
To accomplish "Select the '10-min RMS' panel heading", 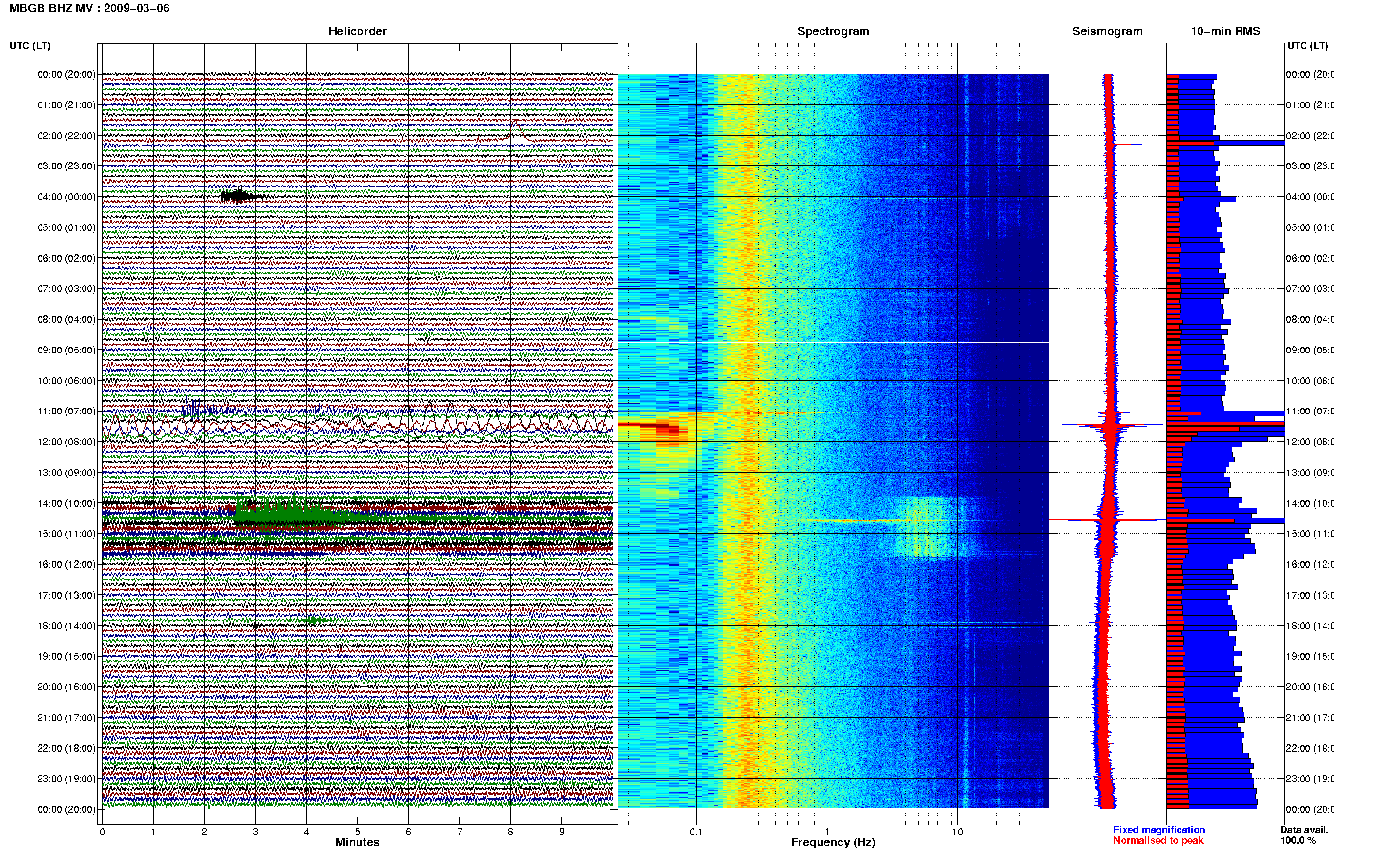I will (x=1225, y=31).
